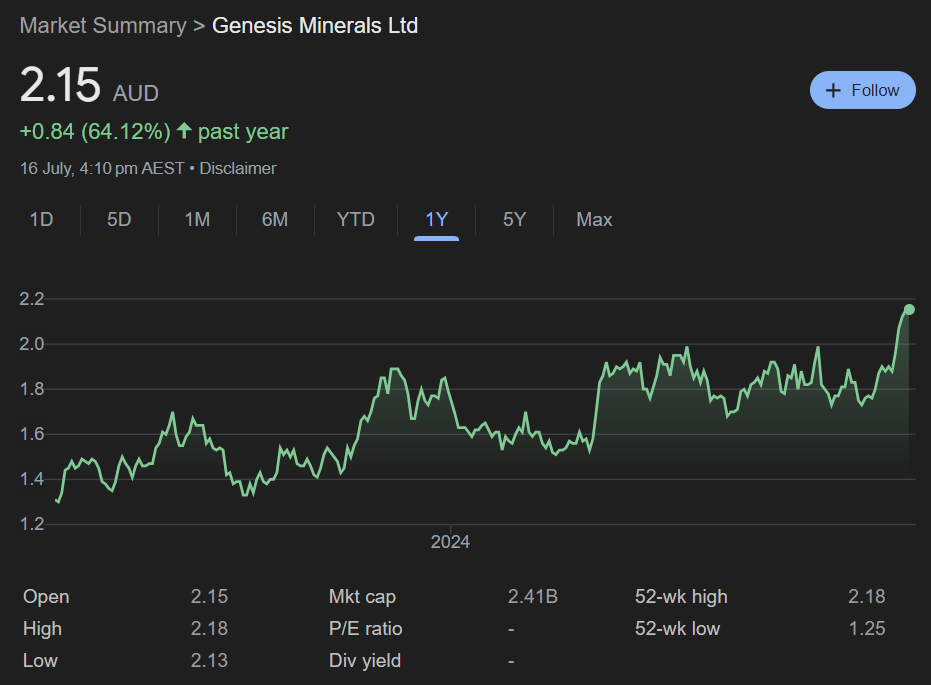Open the 5Y chart range
The width and height of the screenshot is (931, 685).
(x=514, y=220)
